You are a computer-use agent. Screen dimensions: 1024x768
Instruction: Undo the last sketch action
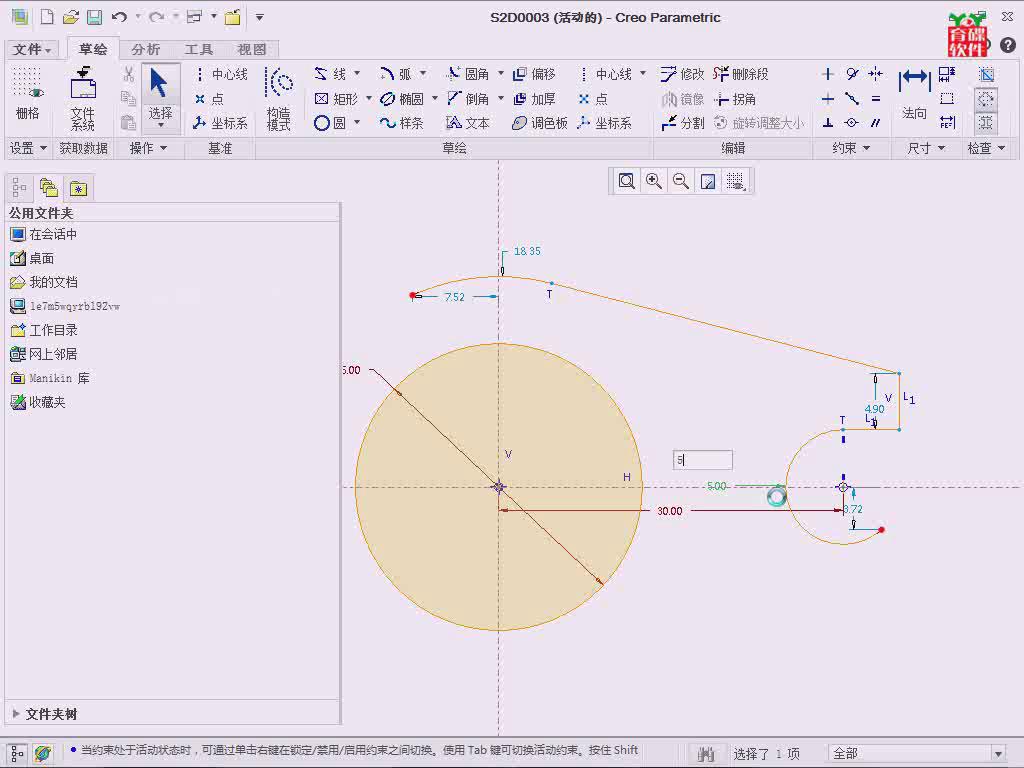119,17
